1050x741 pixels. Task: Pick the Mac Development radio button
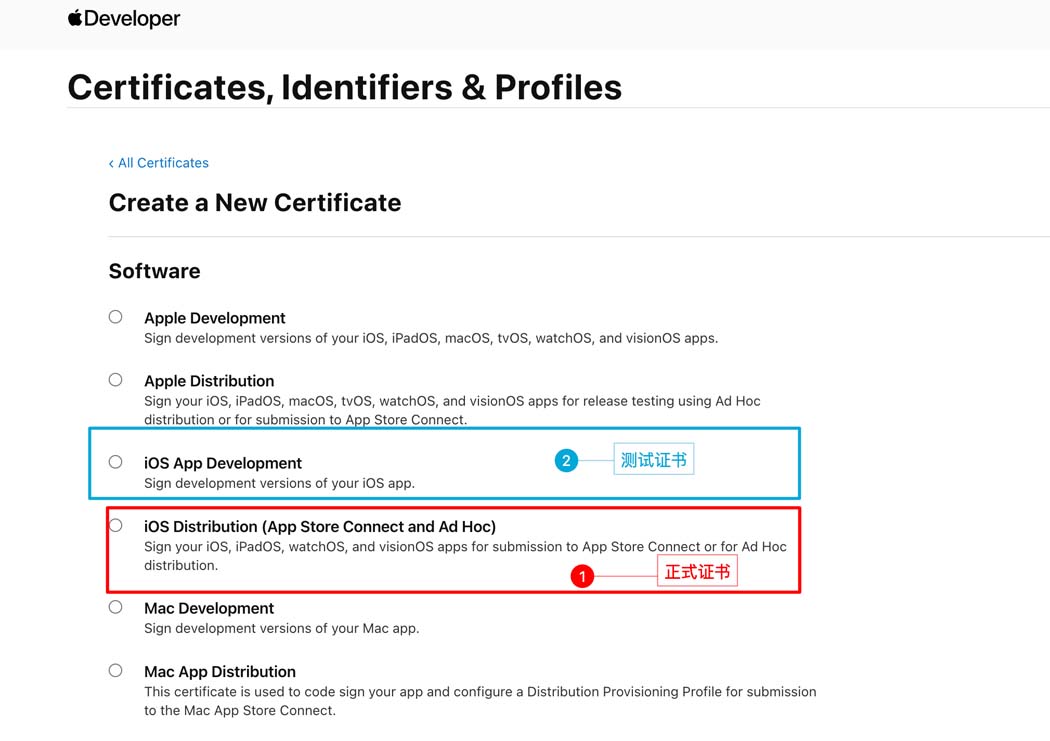tap(116, 607)
